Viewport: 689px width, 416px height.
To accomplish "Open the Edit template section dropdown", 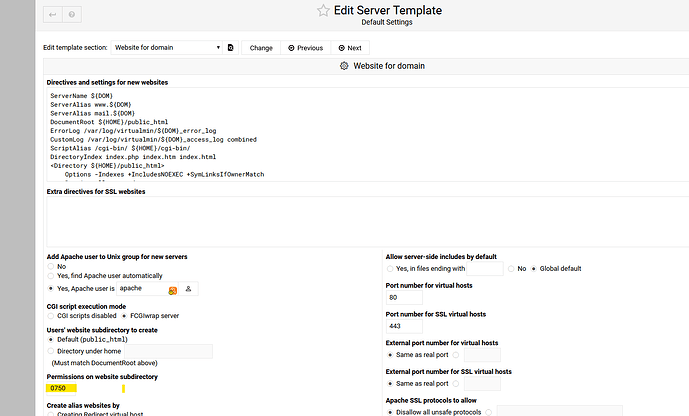I will click(x=166, y=47).
